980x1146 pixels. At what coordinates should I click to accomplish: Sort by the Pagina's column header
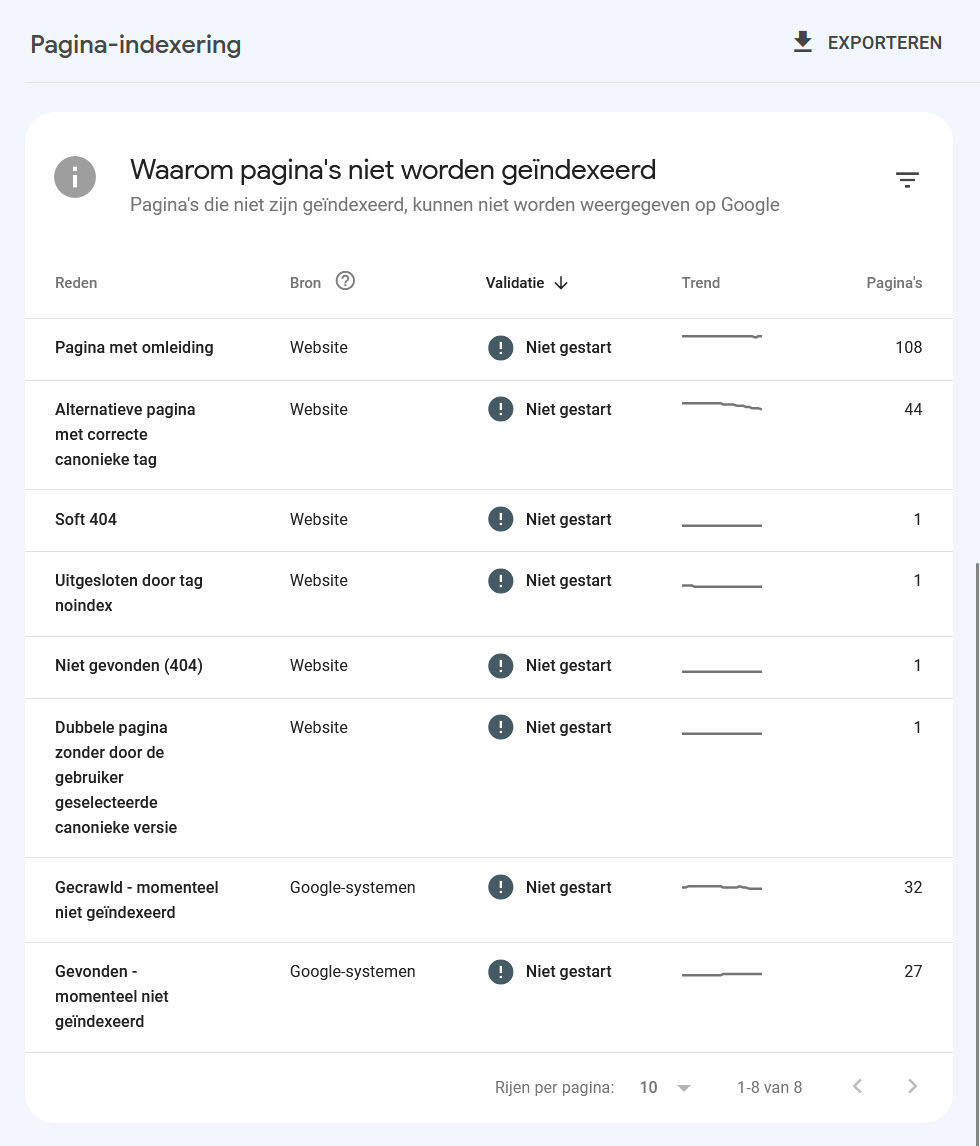pyautogui.click(x=894, y=283)
